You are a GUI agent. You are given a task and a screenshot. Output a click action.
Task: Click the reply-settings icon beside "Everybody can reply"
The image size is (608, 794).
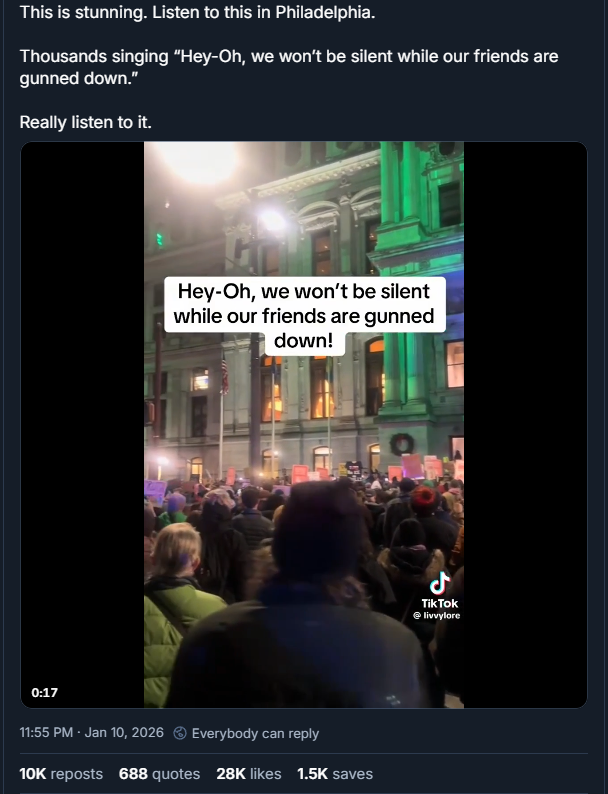click(180, 733)
